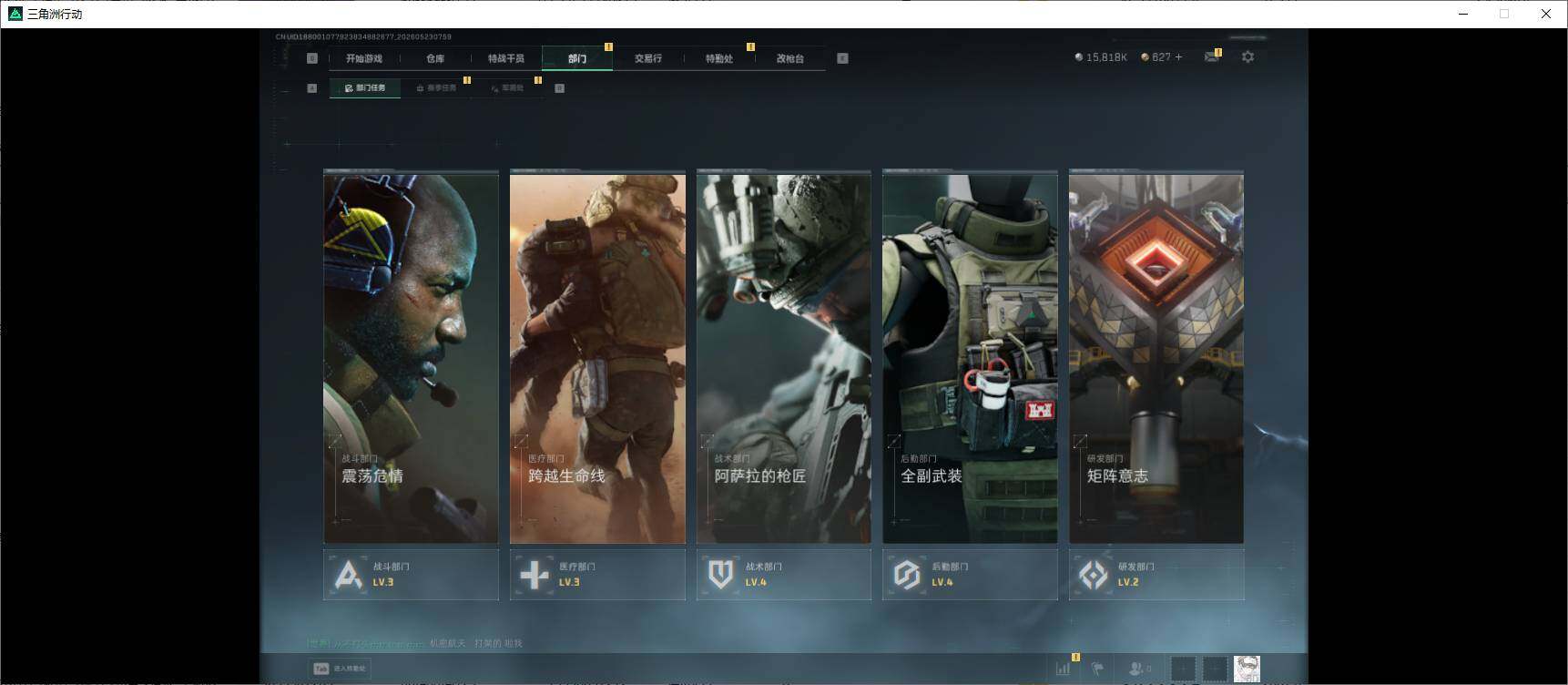Image resolution: width=1568 pixels, height=685 pixels.
Task: Click the second empty squad slot
Action: 1215,669
